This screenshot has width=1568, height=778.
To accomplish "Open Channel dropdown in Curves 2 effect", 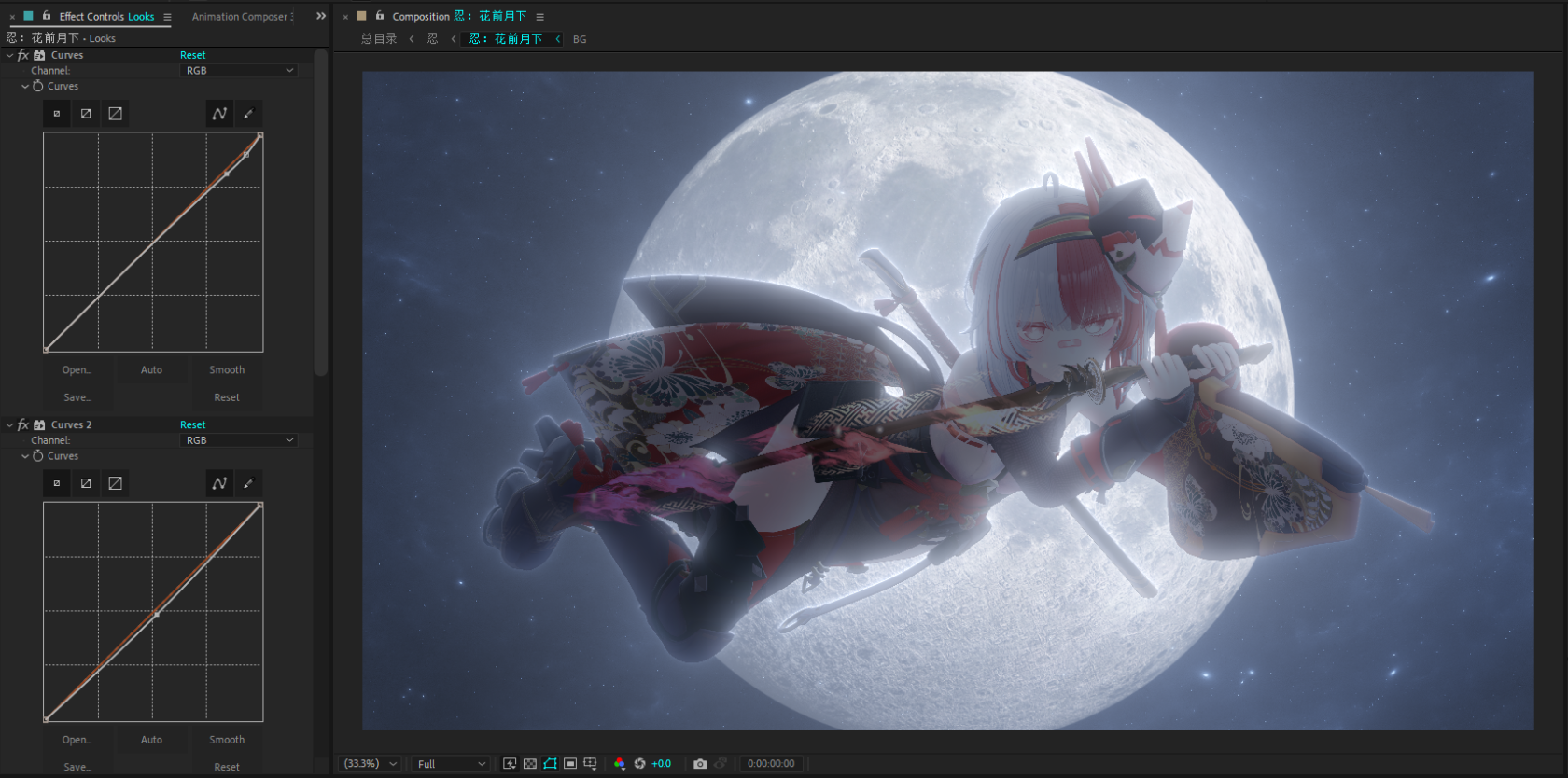I will tap(239, 440).
